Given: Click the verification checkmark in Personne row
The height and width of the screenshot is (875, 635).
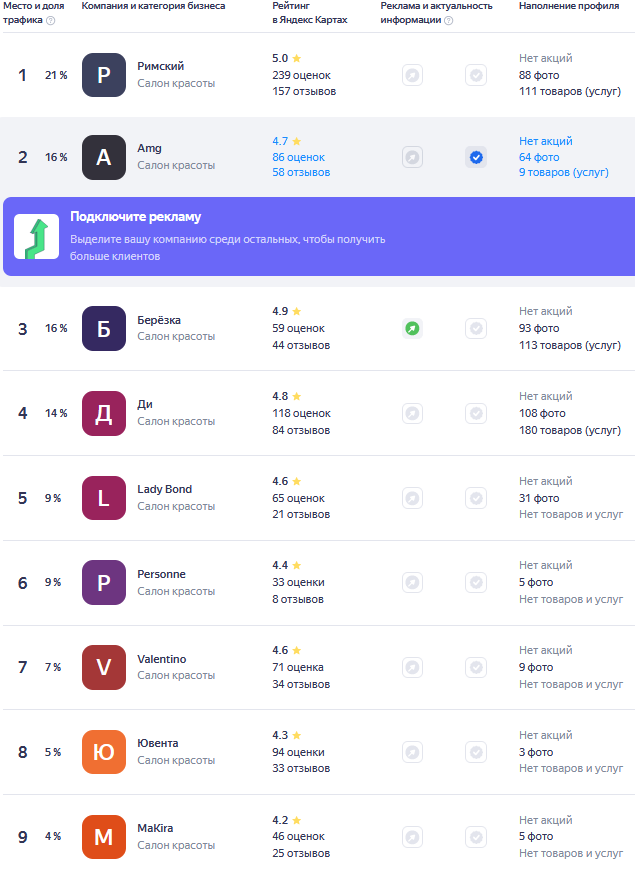Looking at the screenshot, I should coord(476,583).
